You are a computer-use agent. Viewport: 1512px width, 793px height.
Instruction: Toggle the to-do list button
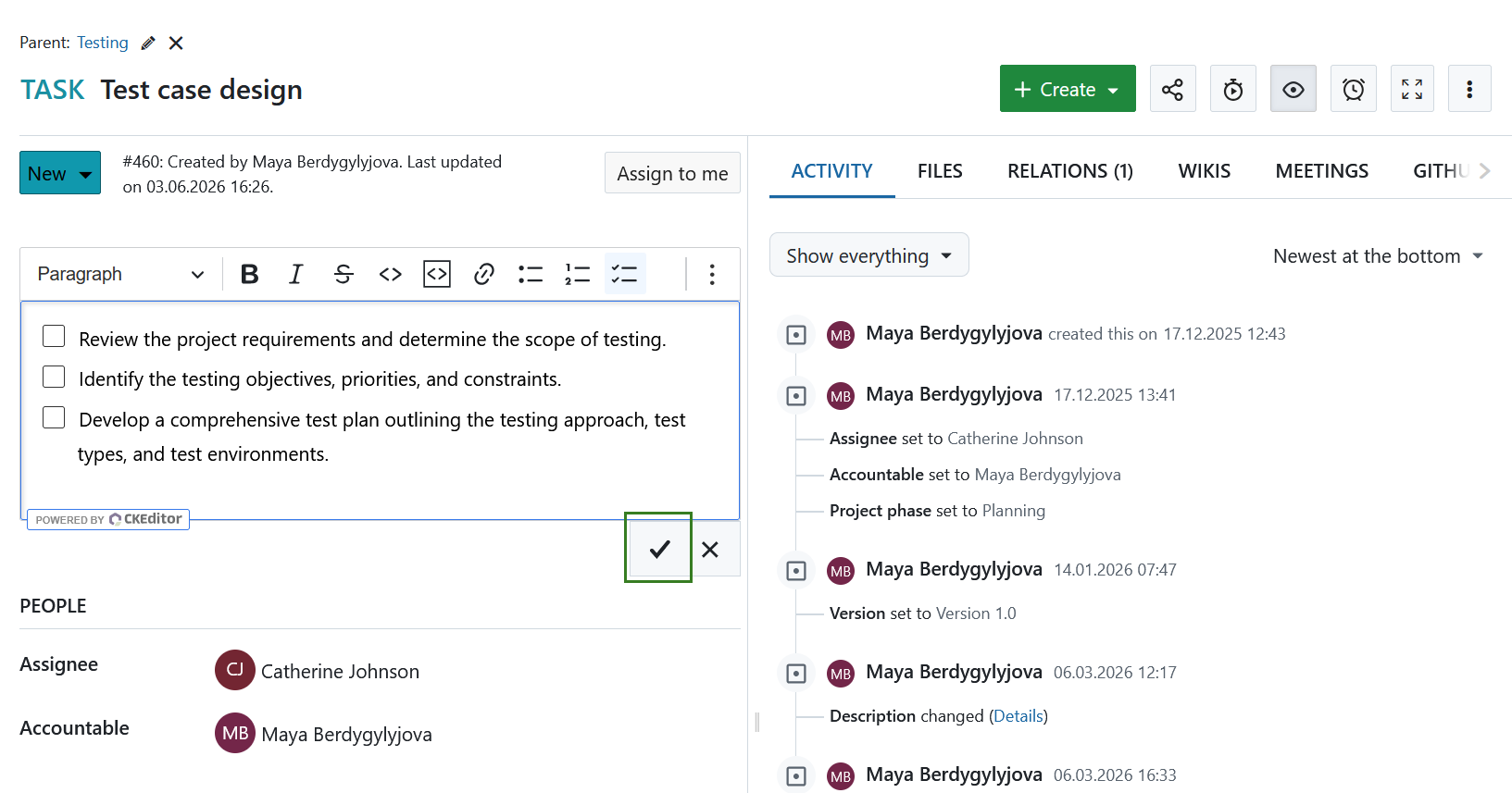click(x=625, y=274)
